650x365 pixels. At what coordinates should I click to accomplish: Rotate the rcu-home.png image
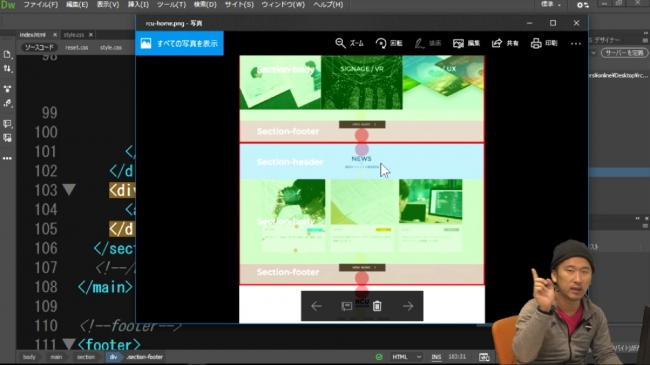389,43
